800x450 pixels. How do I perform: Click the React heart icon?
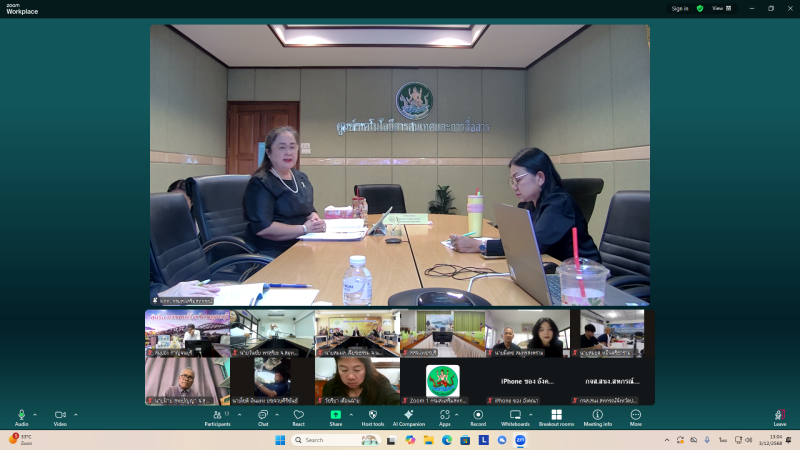coord(298,415)
